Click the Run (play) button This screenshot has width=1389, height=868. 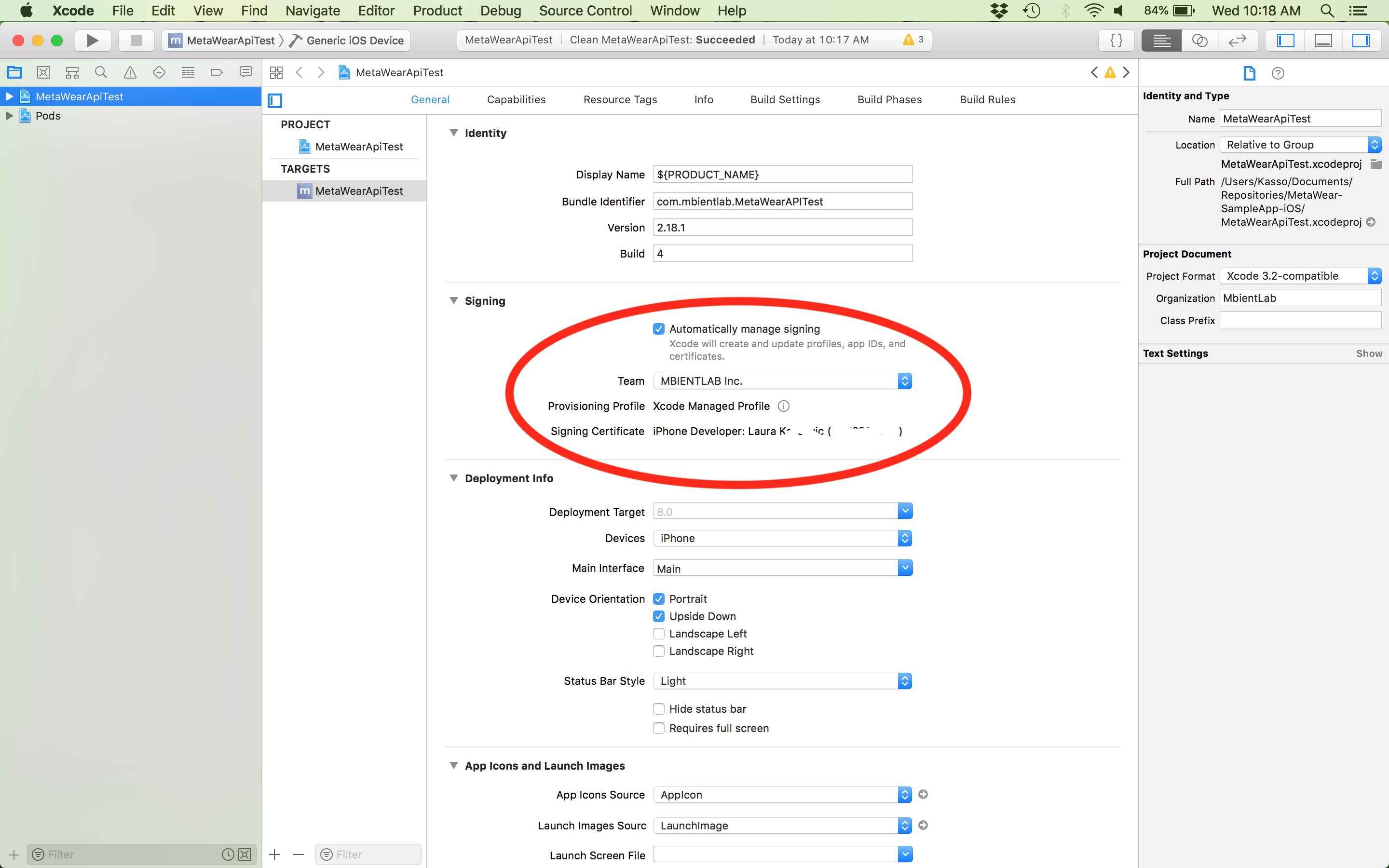point(93,40)
